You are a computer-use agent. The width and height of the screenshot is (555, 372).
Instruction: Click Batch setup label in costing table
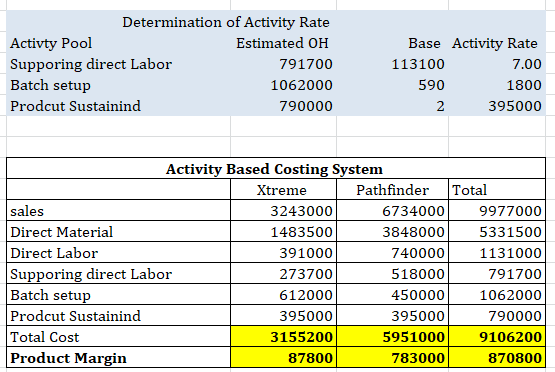[x=50, y=295]
